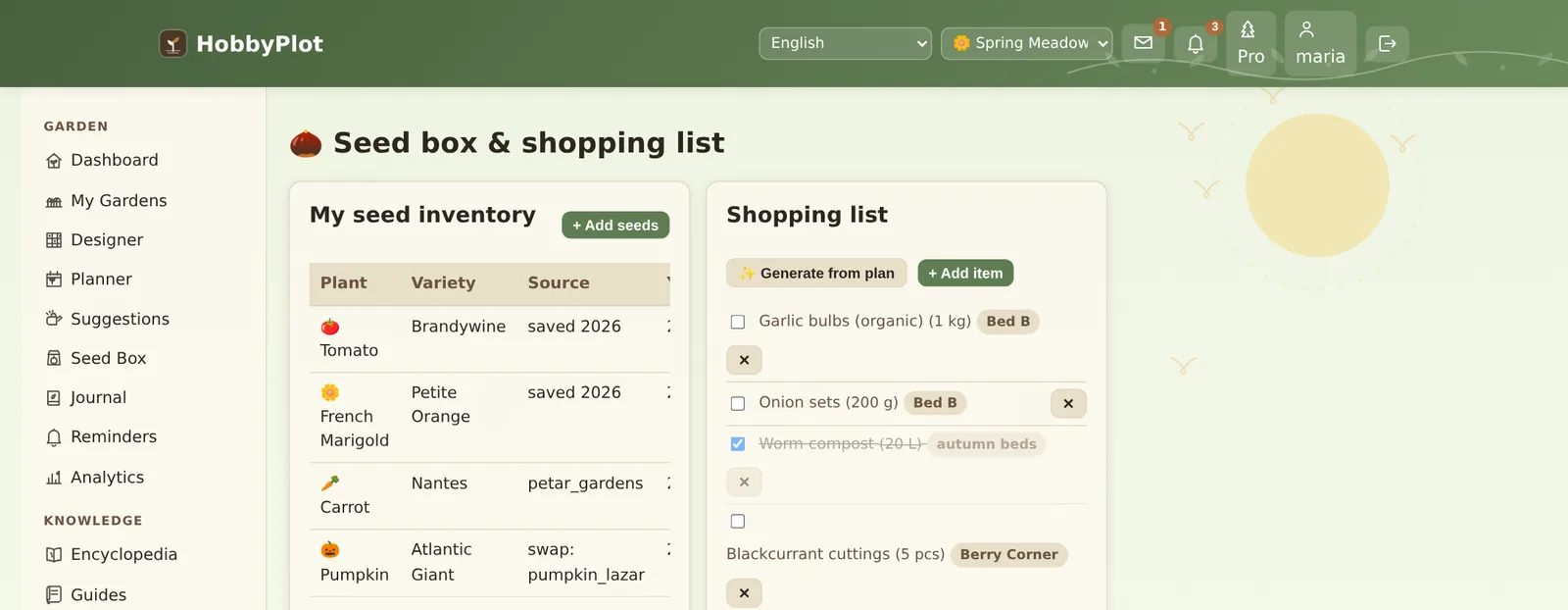Screen dimensions: 1568x610
Task: Click the Onion sets (200 g) item text
Action: click(x=828, y=402)
